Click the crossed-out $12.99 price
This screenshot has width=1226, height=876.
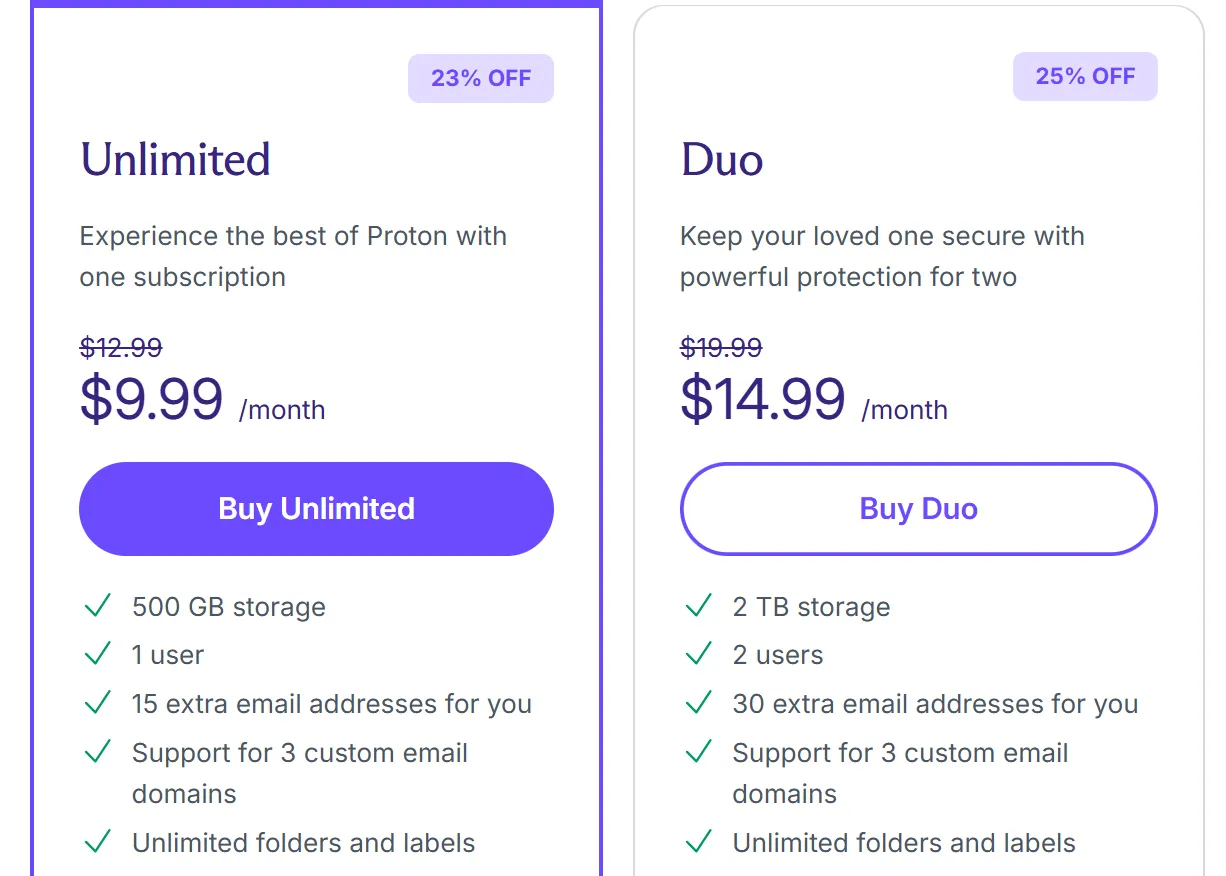pyautogui.click(x=121, y=348)
